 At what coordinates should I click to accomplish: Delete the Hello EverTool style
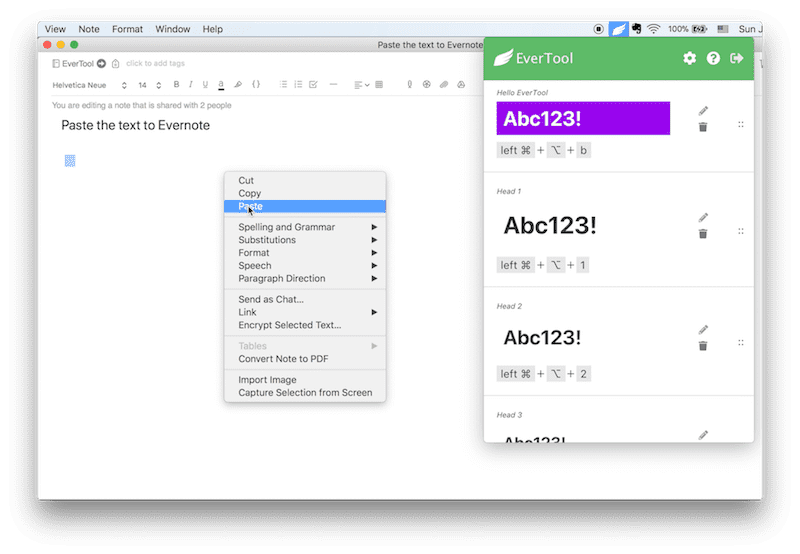click(703, 127)
